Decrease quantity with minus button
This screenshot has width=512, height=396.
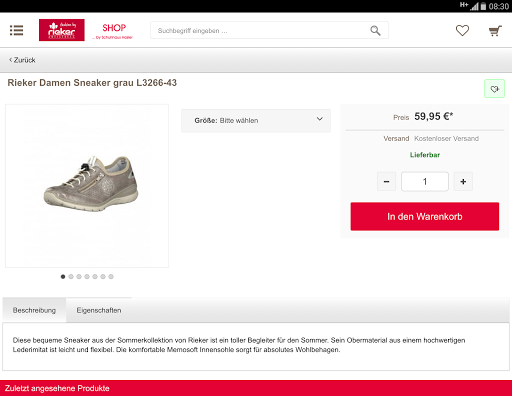coord(386,182)
